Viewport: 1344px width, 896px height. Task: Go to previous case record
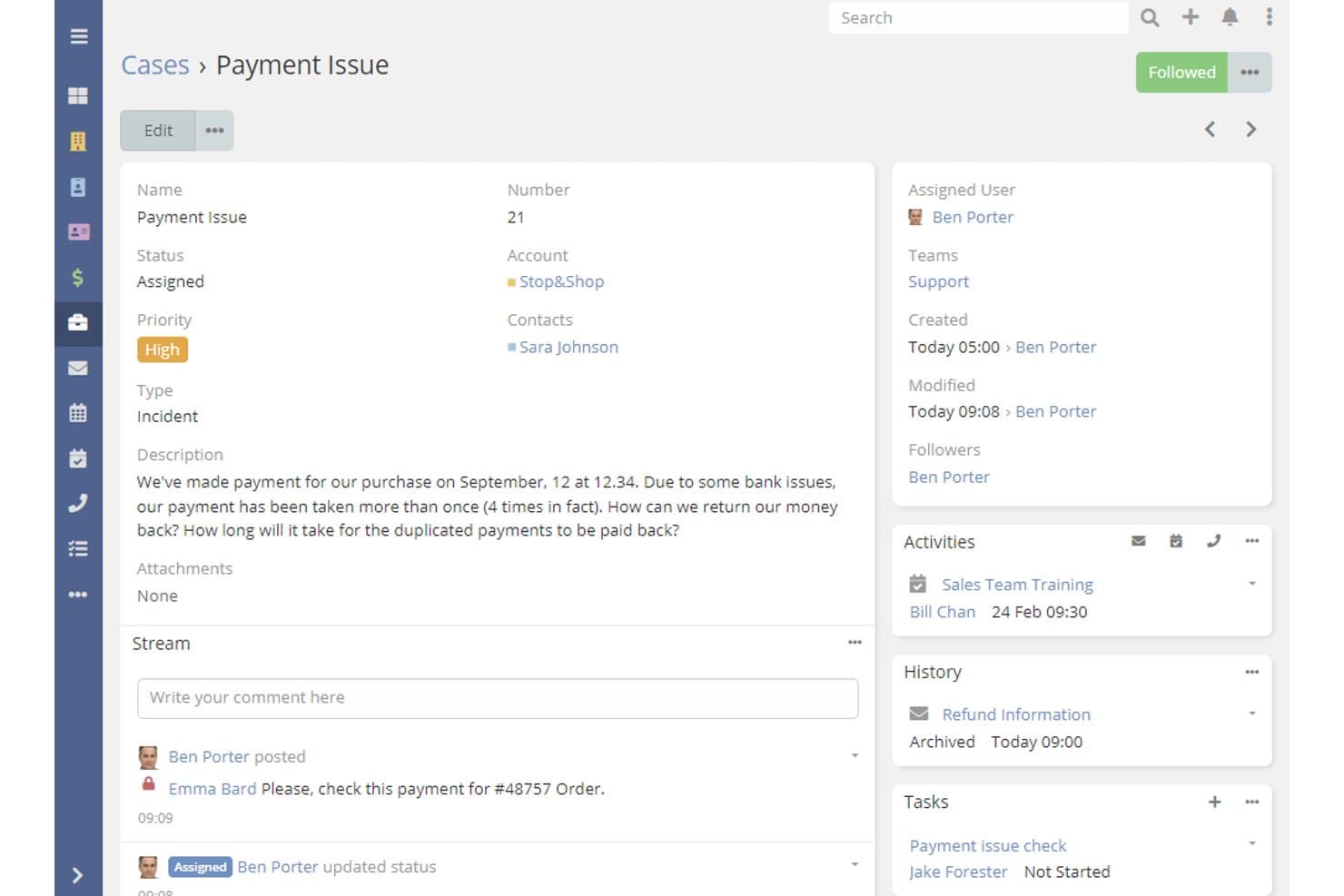(x=1210, y=130)
